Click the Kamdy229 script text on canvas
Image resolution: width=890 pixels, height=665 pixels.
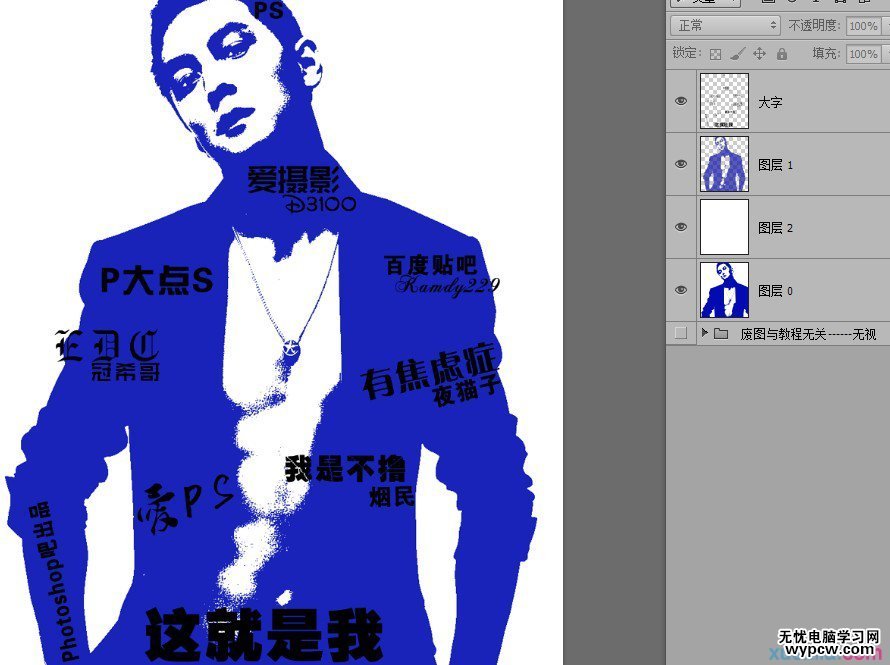[448, 285]
